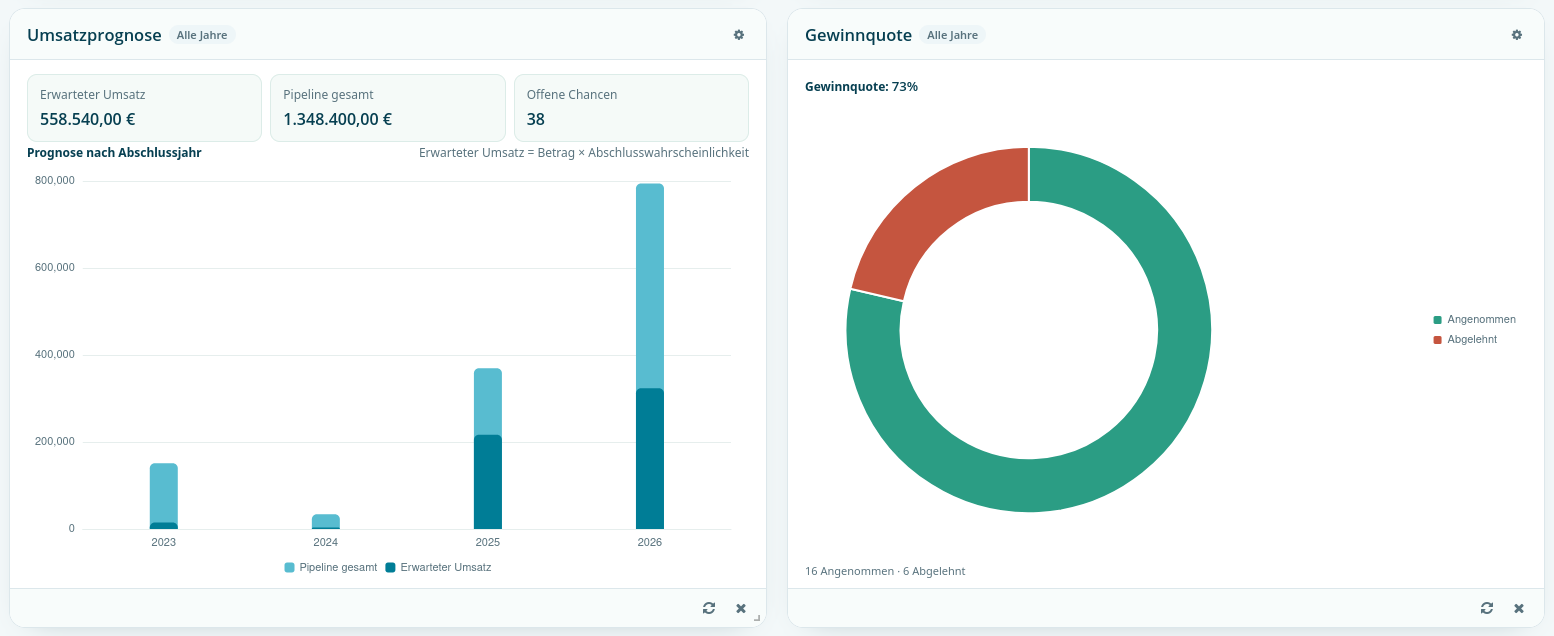Click the 'Pipeline gesamt' legend color swatch
Image resolution: width=1554 pixels, height=636 pixels.
[x=290, y=567]
